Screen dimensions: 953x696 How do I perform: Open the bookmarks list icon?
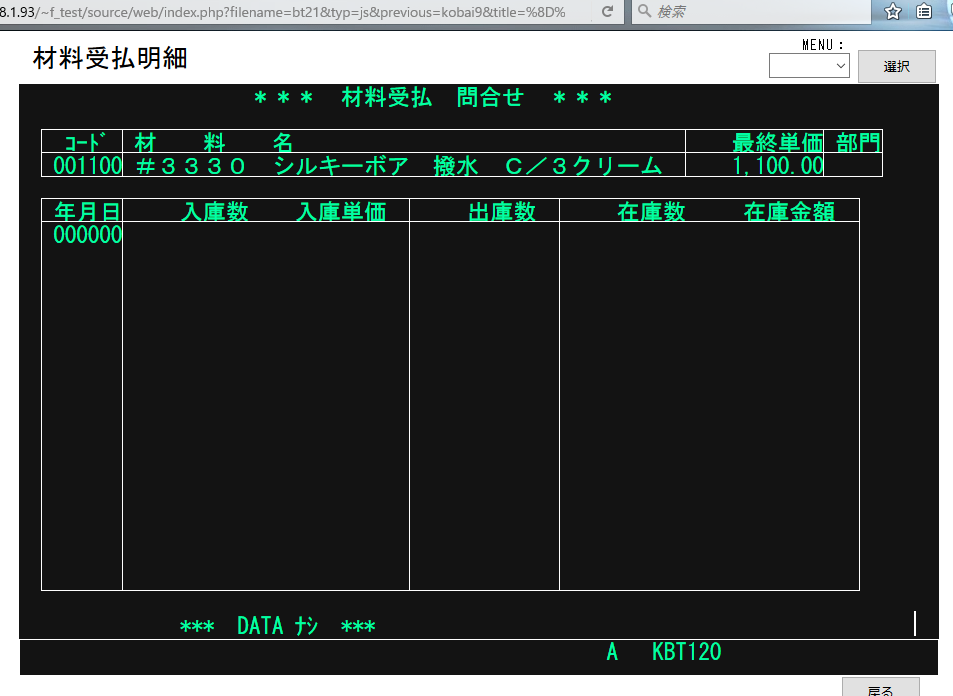[x=925, y=12]
